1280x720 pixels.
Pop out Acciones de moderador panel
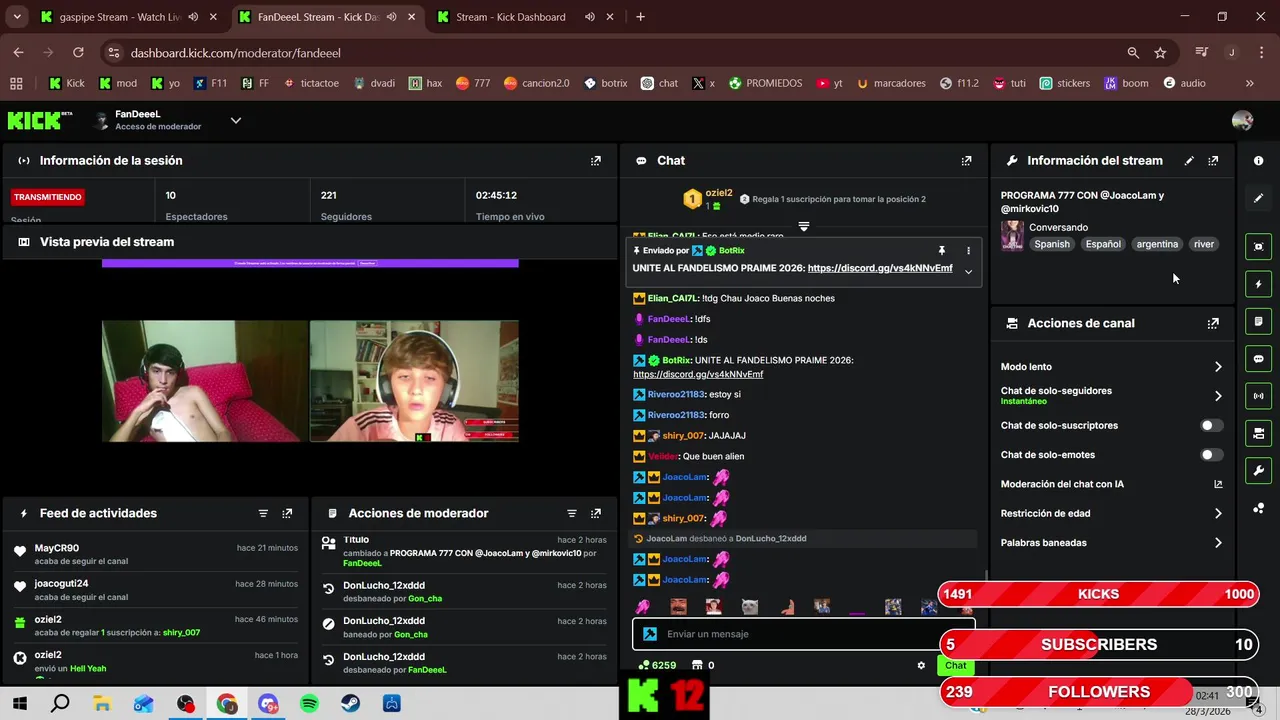tap(595, 513)
